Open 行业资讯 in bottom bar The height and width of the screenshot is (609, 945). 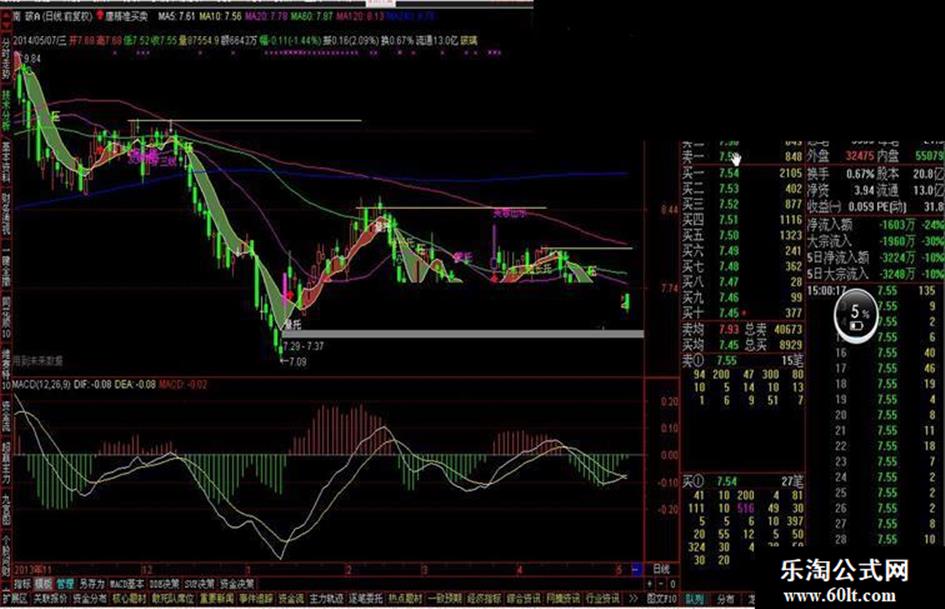tap(603, 599)
